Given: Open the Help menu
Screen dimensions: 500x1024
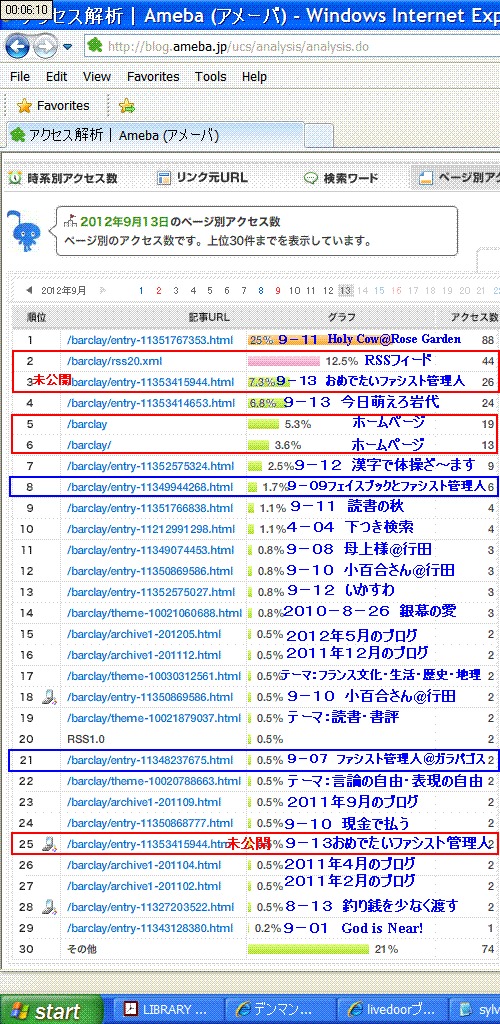Looking at the screenshot, I should pos(255,76).
